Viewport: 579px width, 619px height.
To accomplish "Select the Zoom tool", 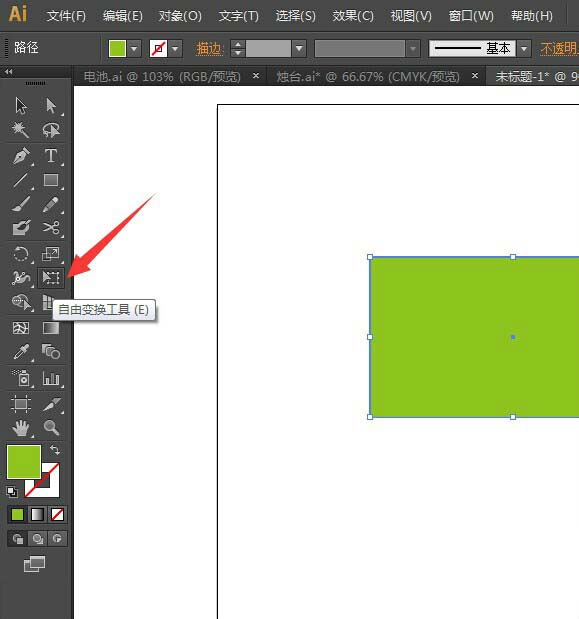I will click(x=51, y=428).
